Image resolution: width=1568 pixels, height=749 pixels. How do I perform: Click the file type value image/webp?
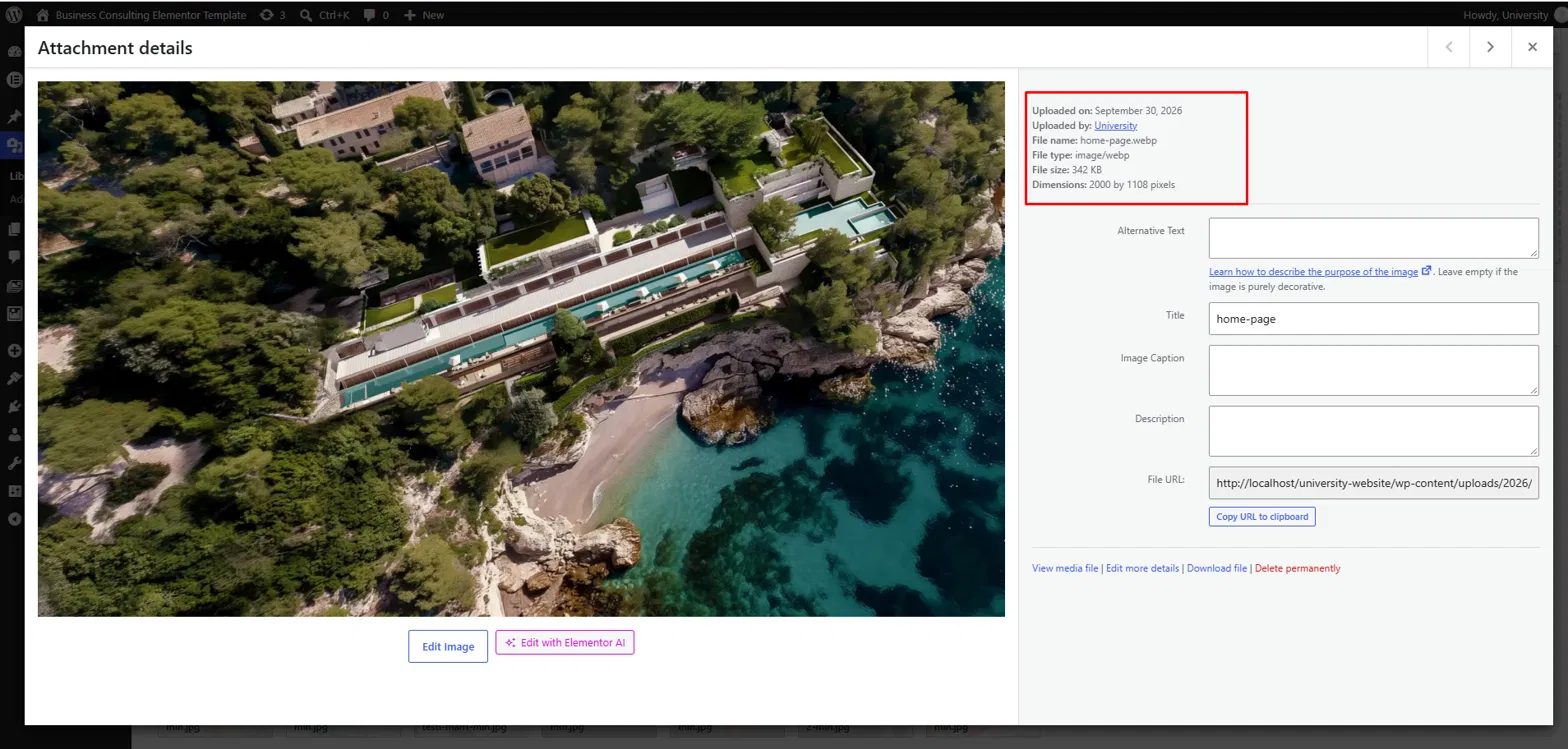(x=1102, y=155)
